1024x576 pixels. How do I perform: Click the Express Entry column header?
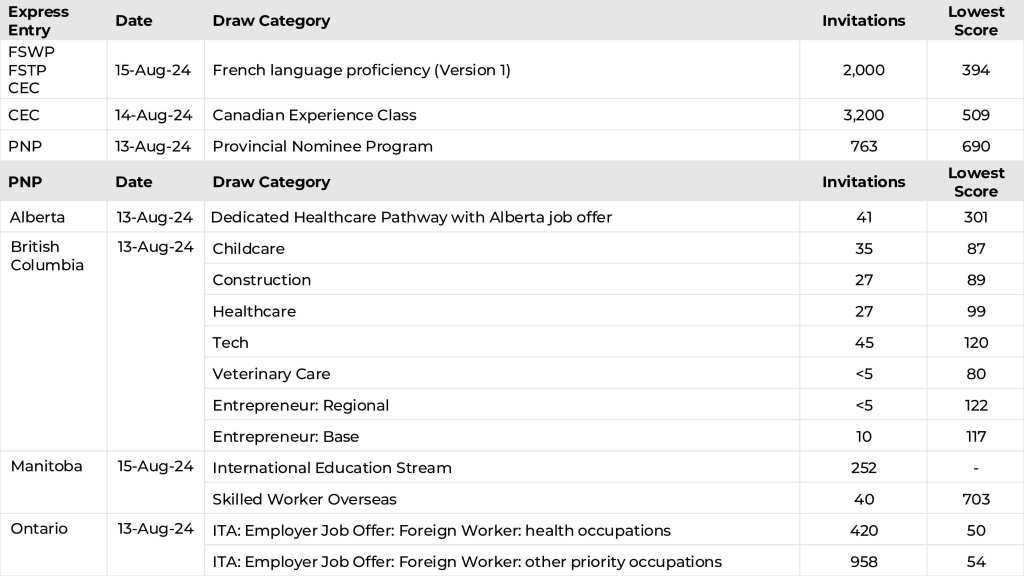coord(39,21)
